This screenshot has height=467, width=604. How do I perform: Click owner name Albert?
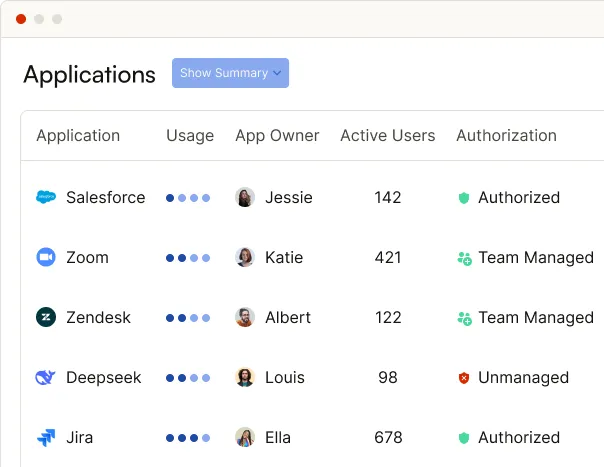(288, 317)
